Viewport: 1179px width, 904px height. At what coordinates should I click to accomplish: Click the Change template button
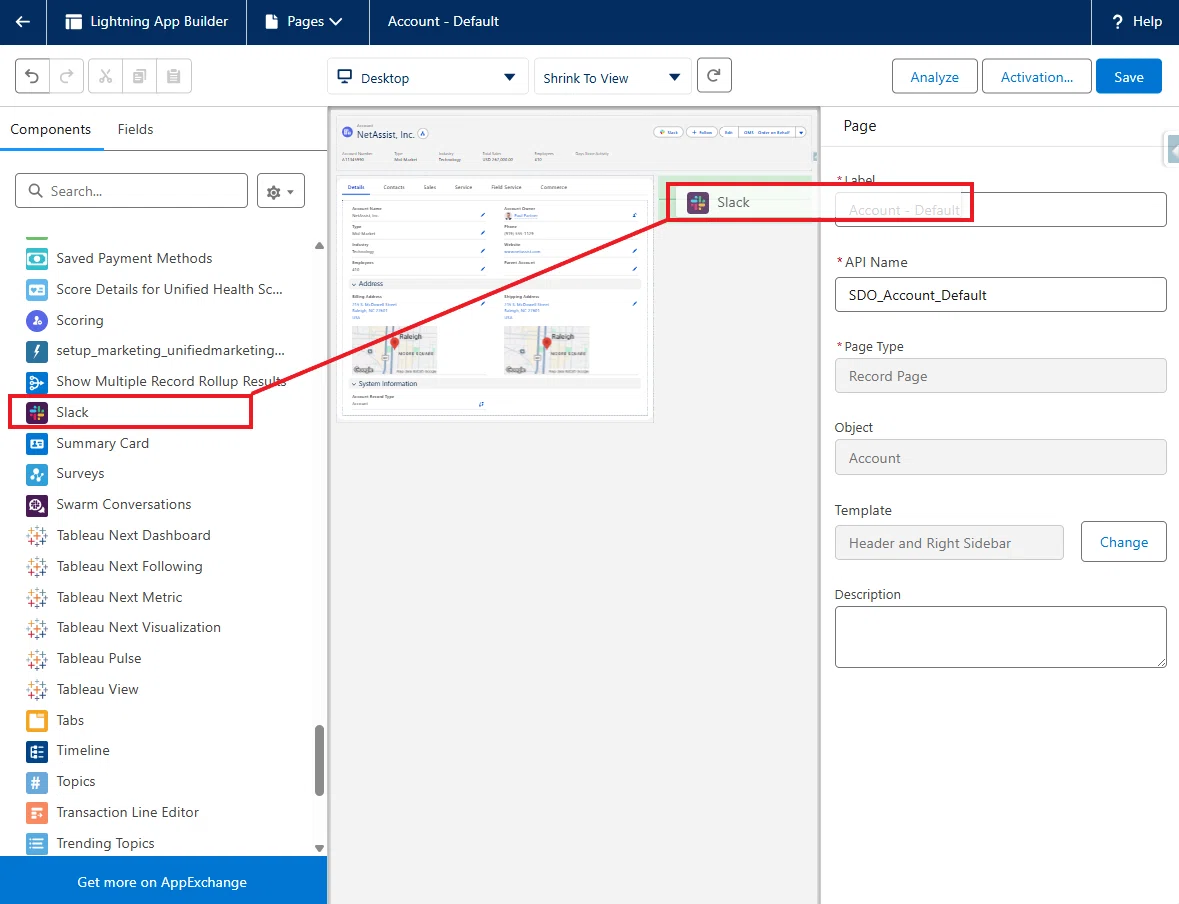pos(1123,542)
